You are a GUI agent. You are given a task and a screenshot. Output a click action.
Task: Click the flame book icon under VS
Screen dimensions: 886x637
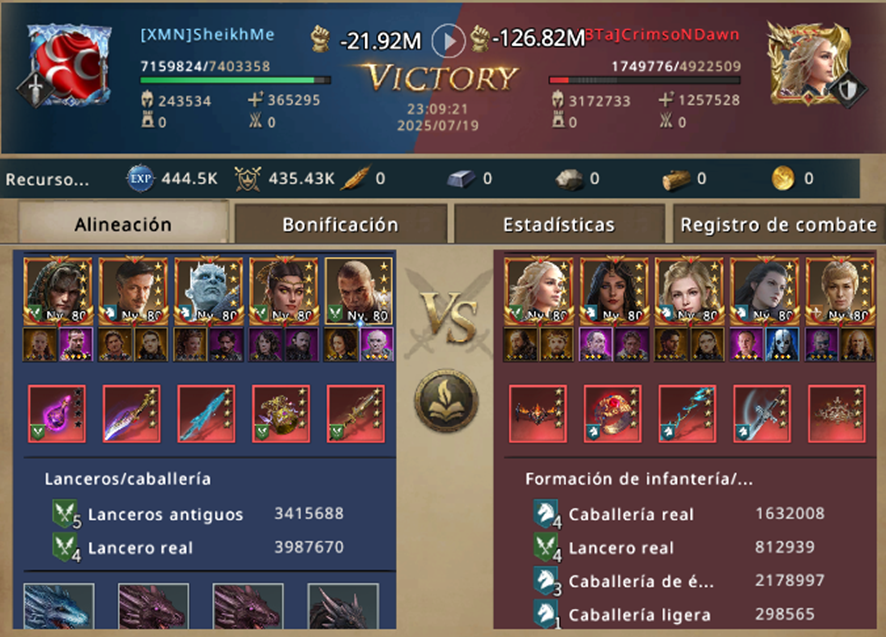[x=446, y=400]
